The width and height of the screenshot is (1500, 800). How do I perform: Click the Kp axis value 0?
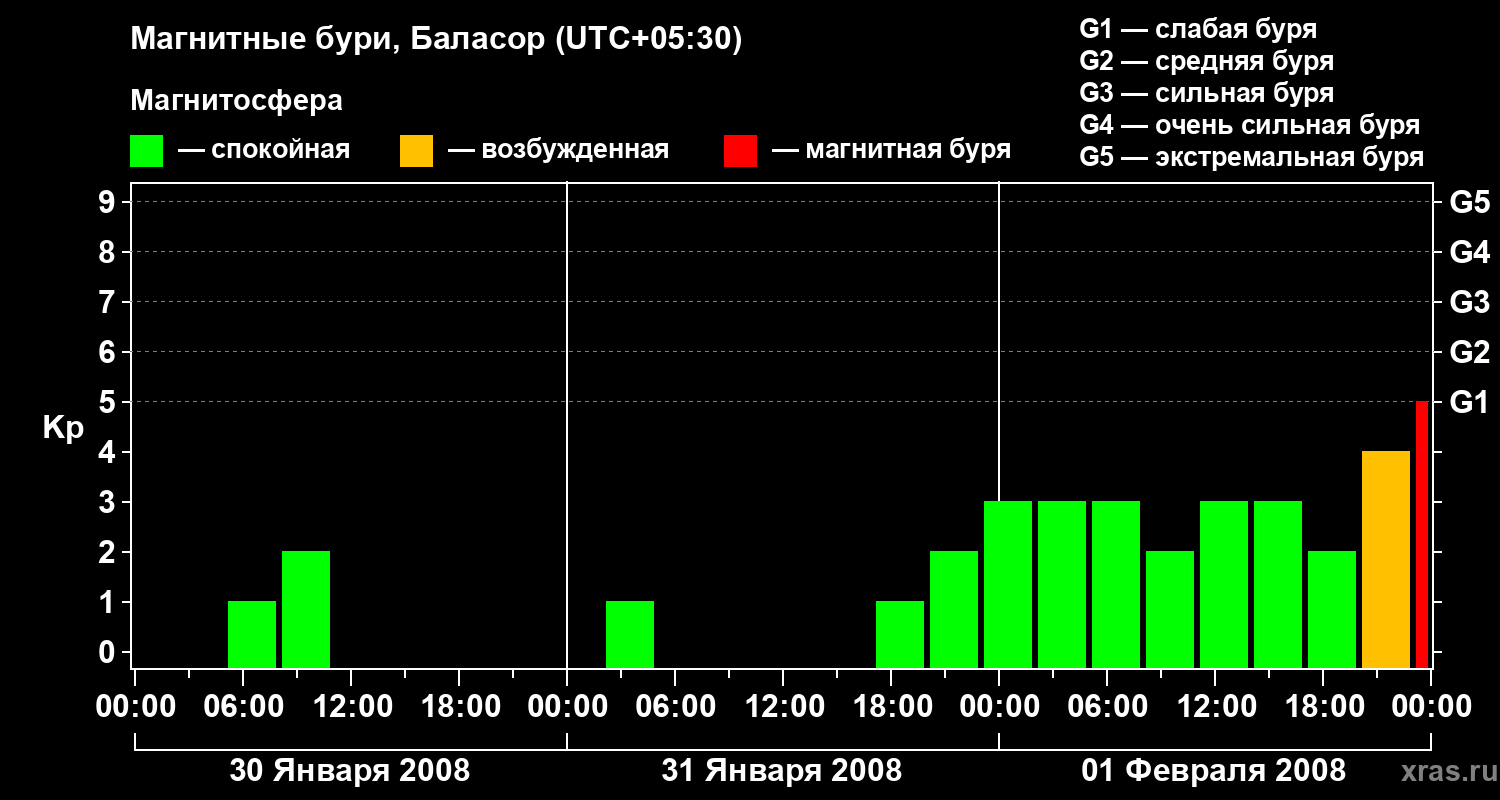[x=109, y=652]
